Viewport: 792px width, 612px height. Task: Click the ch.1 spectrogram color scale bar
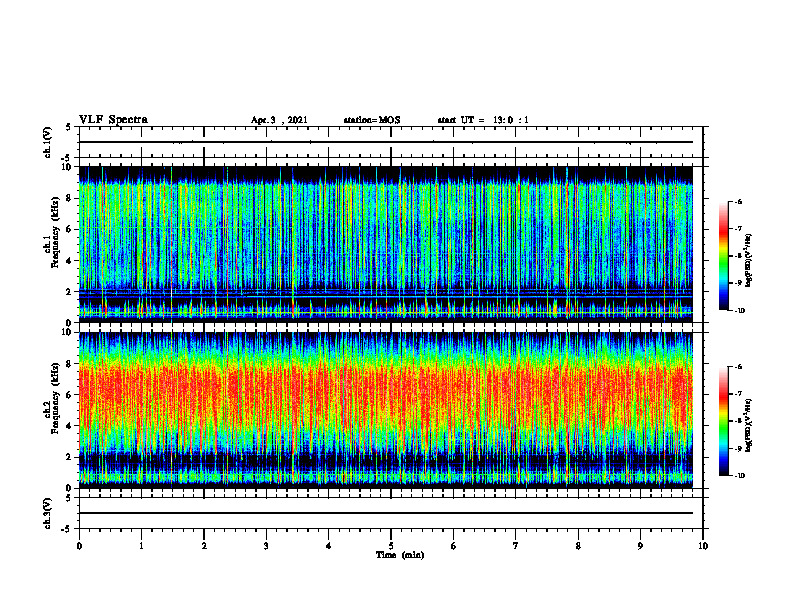(724, 256)
